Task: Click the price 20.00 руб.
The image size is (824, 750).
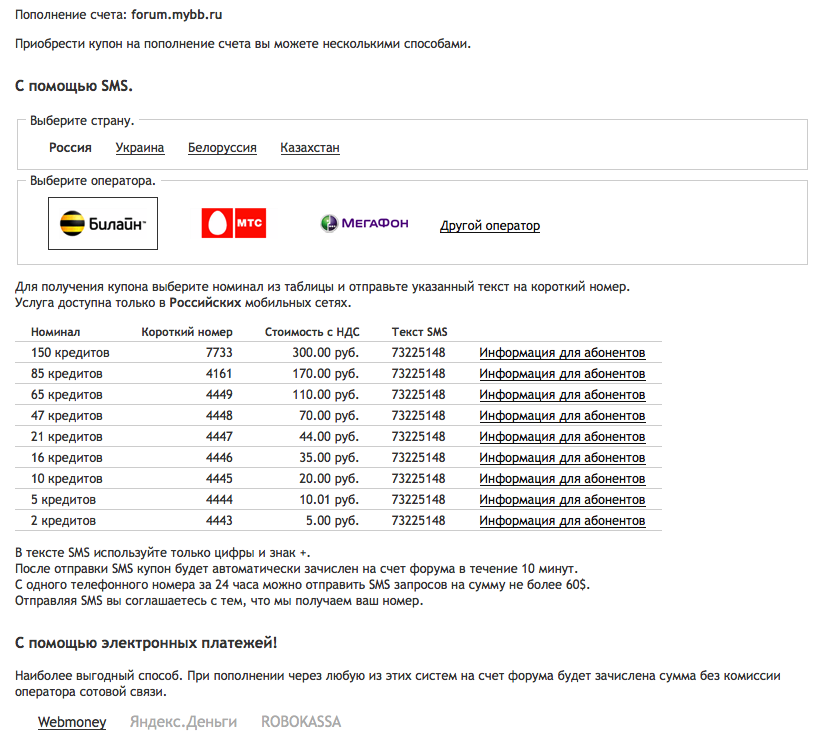Action: pos(329,479)
